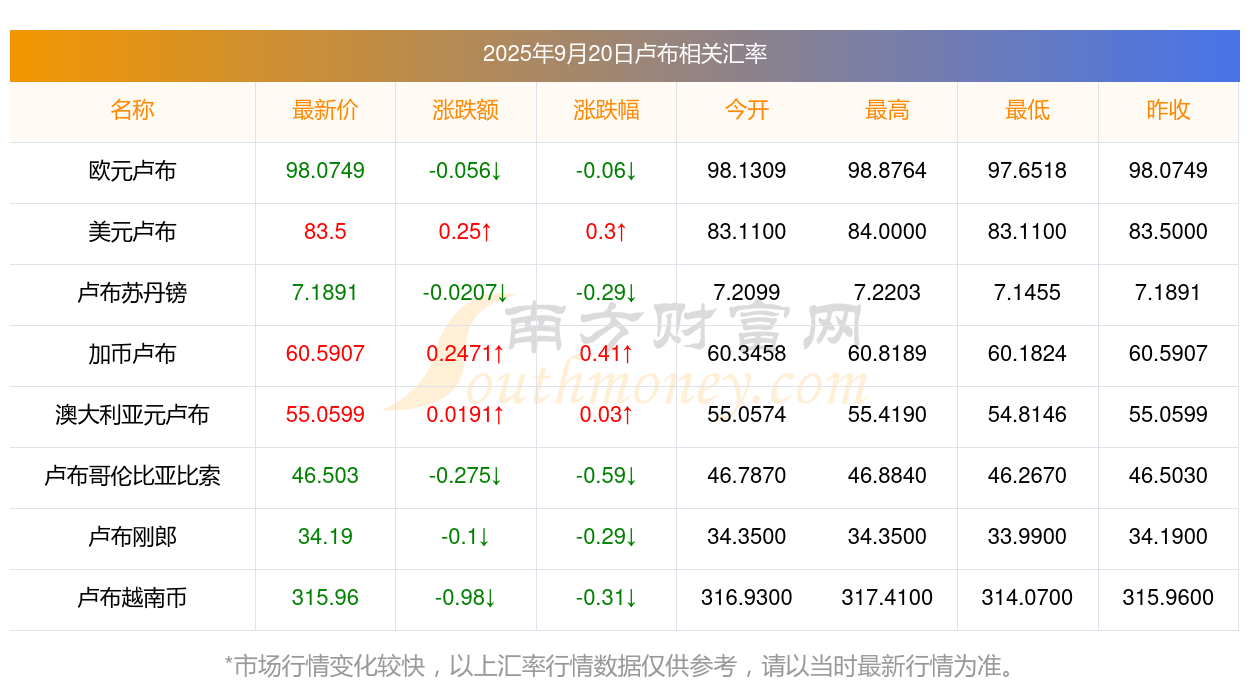Select the 最高 column header
This screenshot has height=698, width=1250.
887,110
